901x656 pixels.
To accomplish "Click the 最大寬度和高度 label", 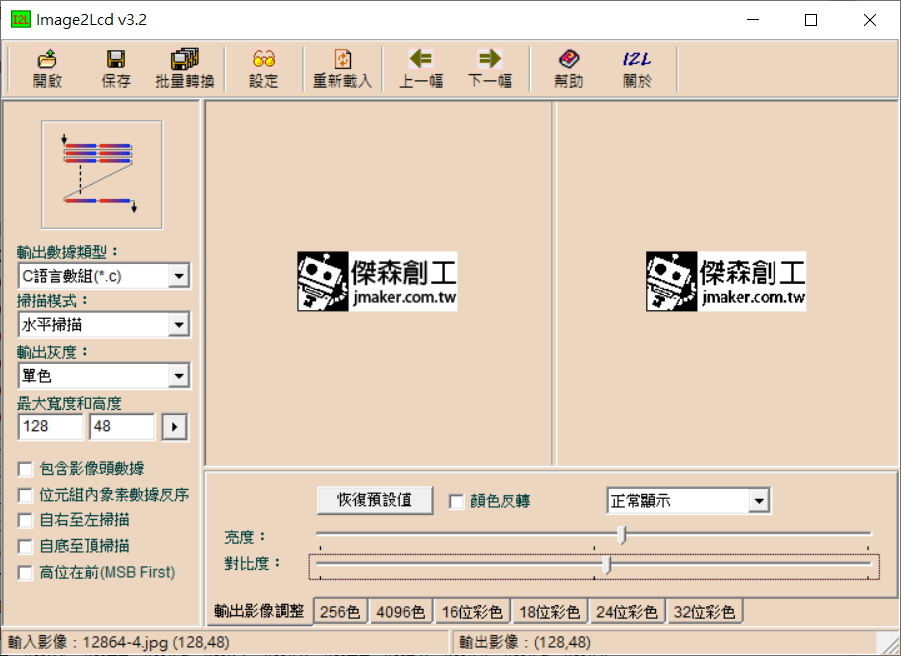I will pos(69,404).
